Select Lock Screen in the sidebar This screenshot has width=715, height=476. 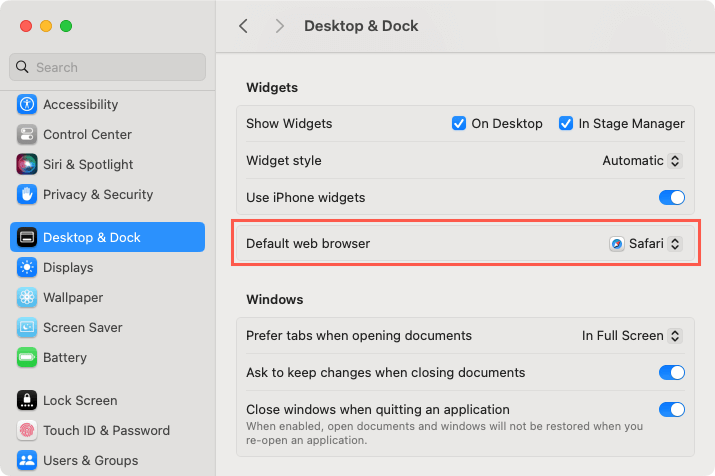pyautogui.click(x=80, y=401)
